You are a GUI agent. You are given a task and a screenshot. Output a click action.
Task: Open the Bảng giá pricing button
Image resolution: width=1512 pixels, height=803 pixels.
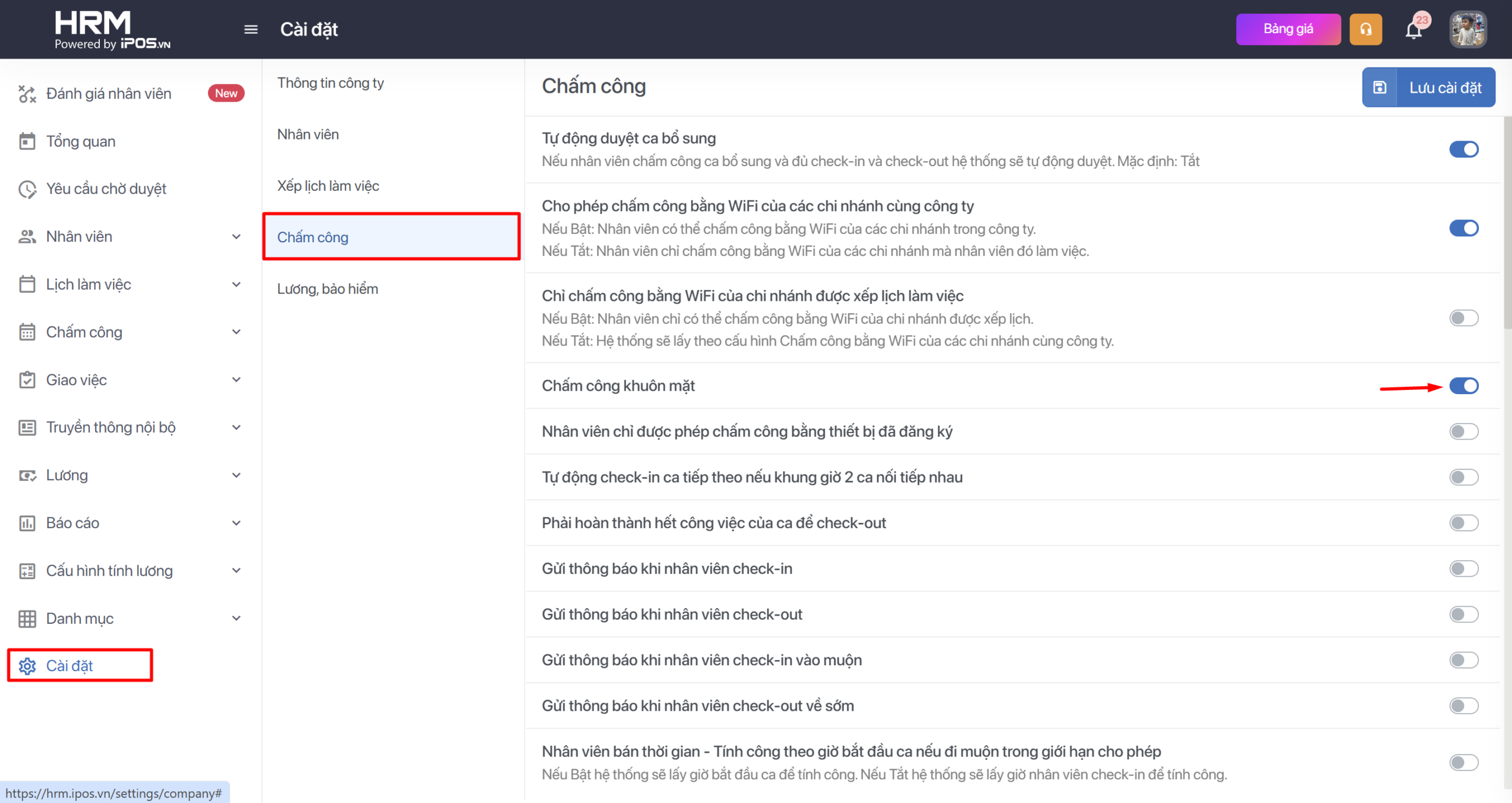point(1288,30)
